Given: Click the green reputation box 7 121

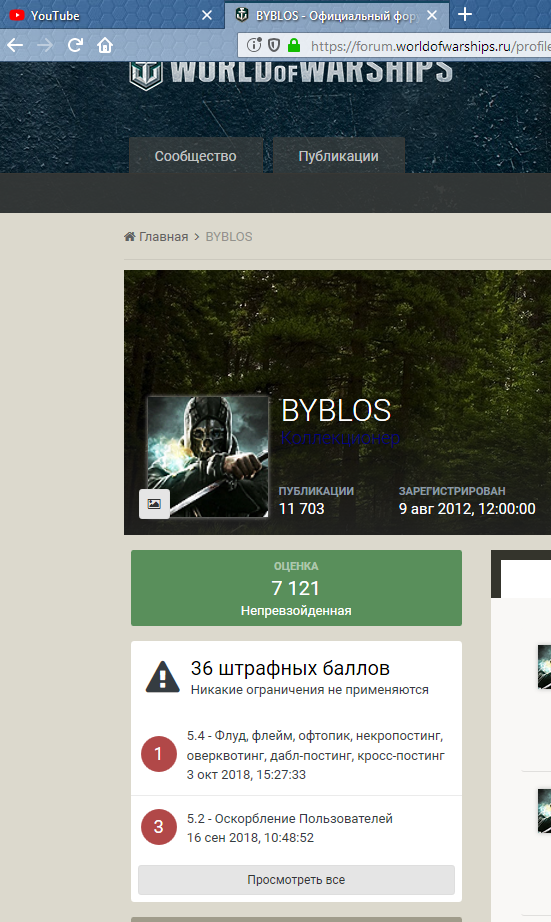Looking at the screenshot, I should (x=296, y=588).
